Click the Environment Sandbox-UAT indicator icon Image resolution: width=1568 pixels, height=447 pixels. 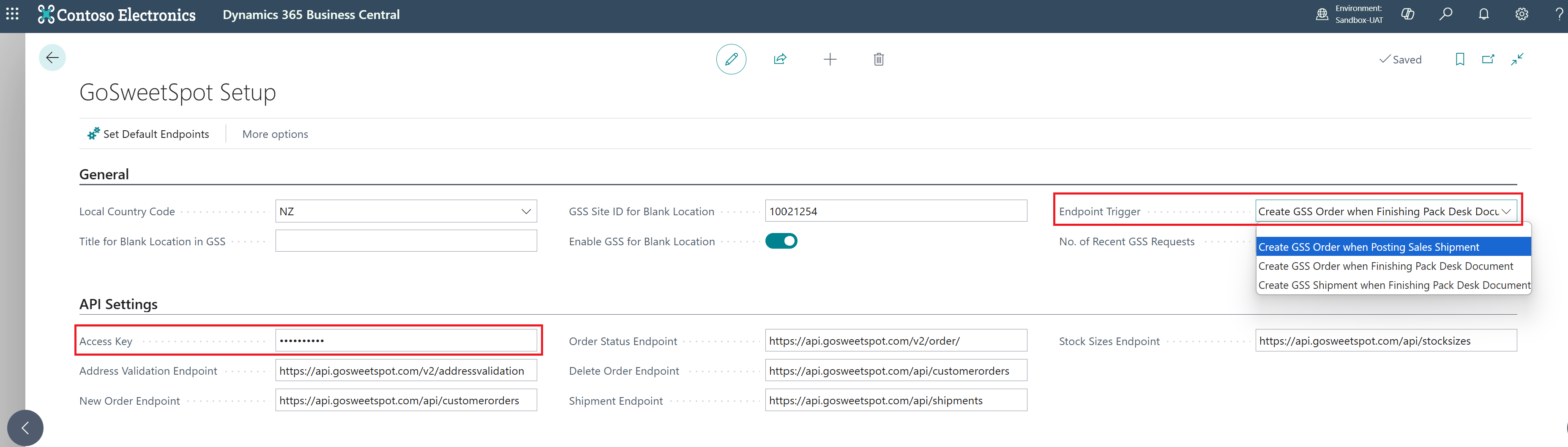pyautogui.click(x=1322, y=14)
